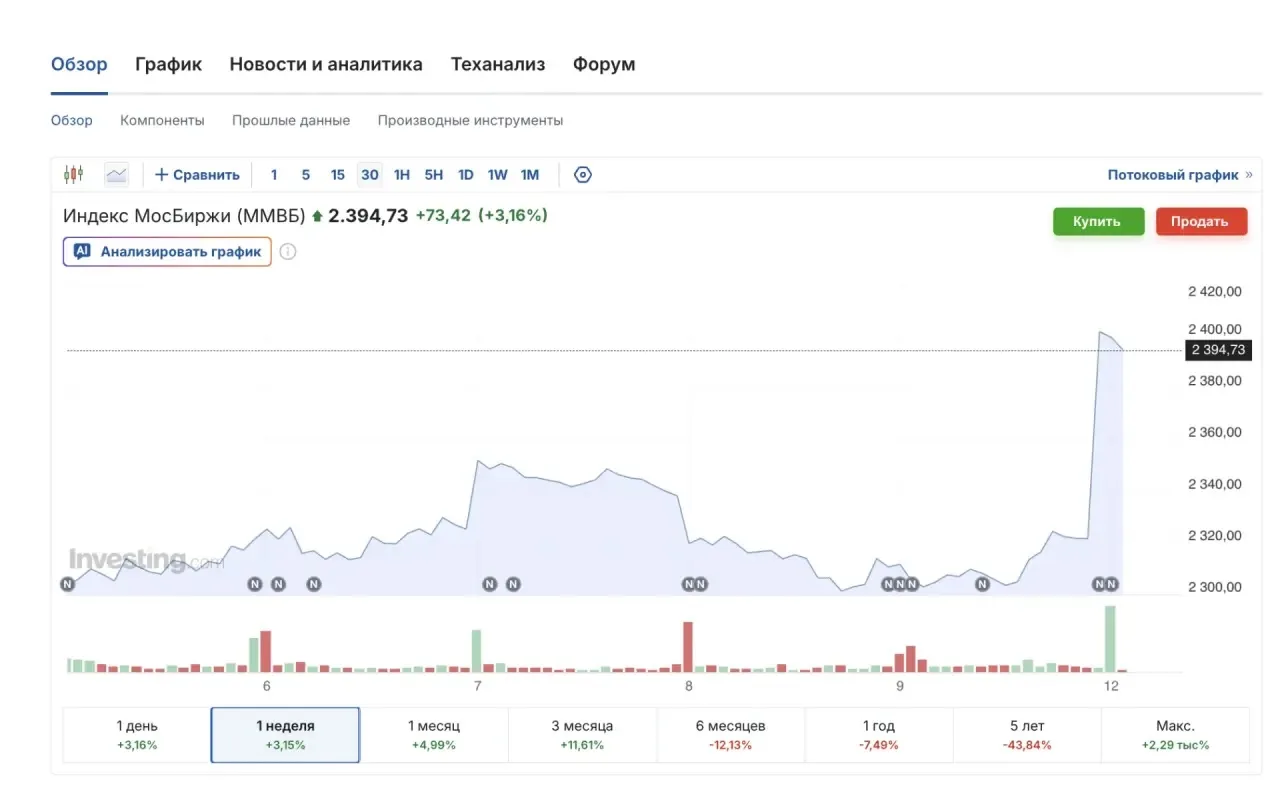Click the plus icon in Сравнить
This screenshot has width=1280, height=796.
(162, 174)
